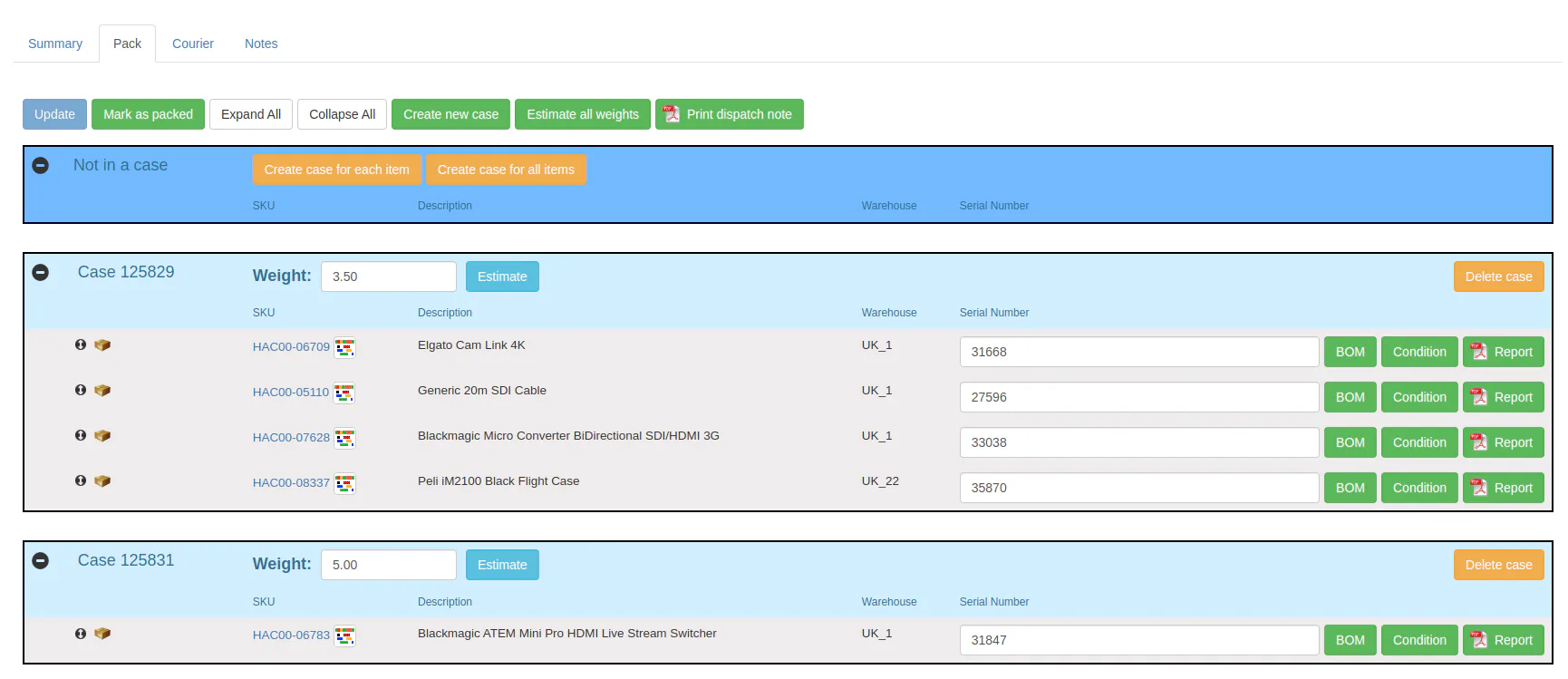Create case for each item
This screenshot has width=1568, height=679.
(337, 170)
